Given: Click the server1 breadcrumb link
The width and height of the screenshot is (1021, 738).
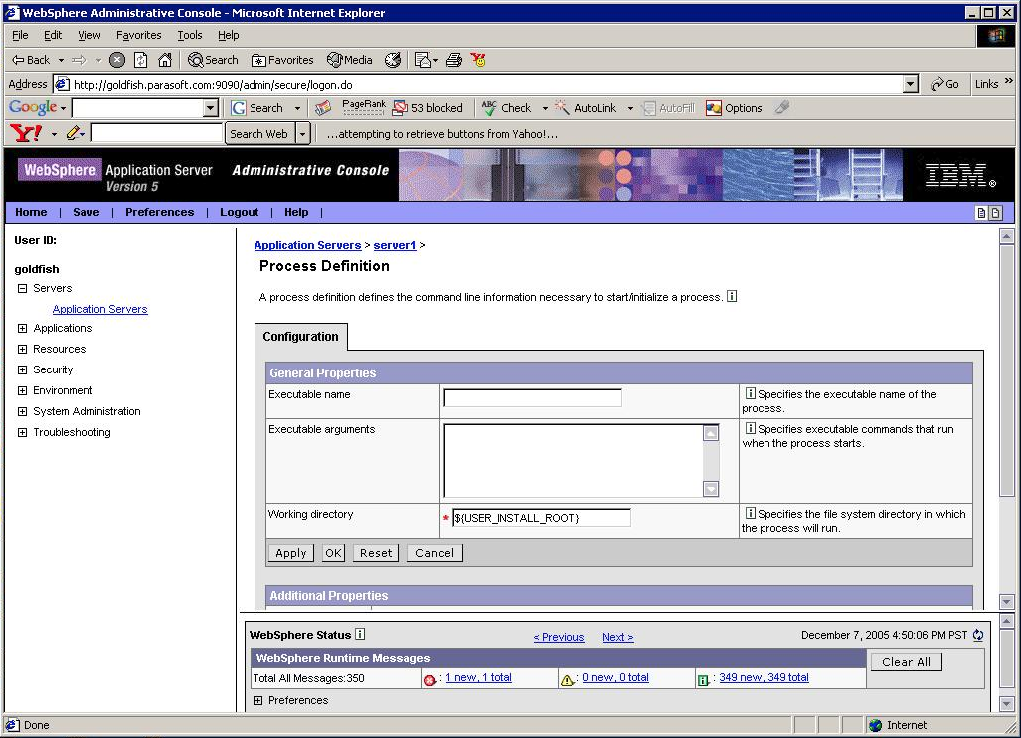Looking at the screenshot, I should pyautogui.click(x=395, y=245).
